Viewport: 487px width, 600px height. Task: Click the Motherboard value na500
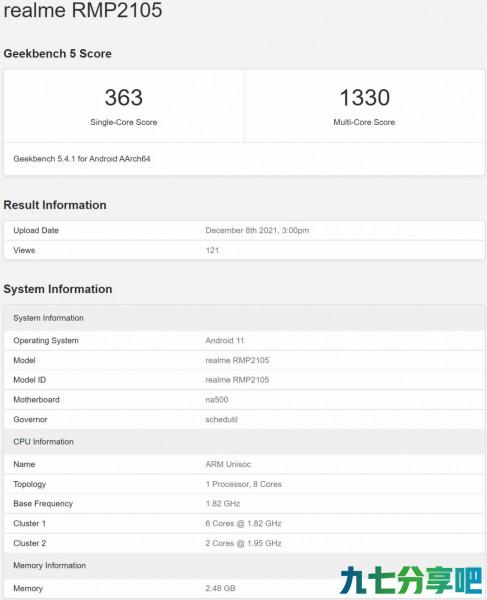tap(217, 400)
